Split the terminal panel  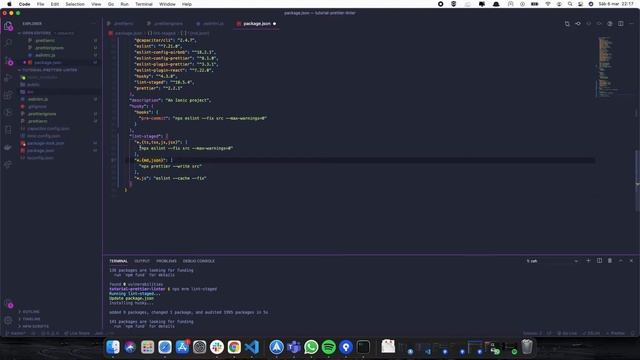point(599,260)
